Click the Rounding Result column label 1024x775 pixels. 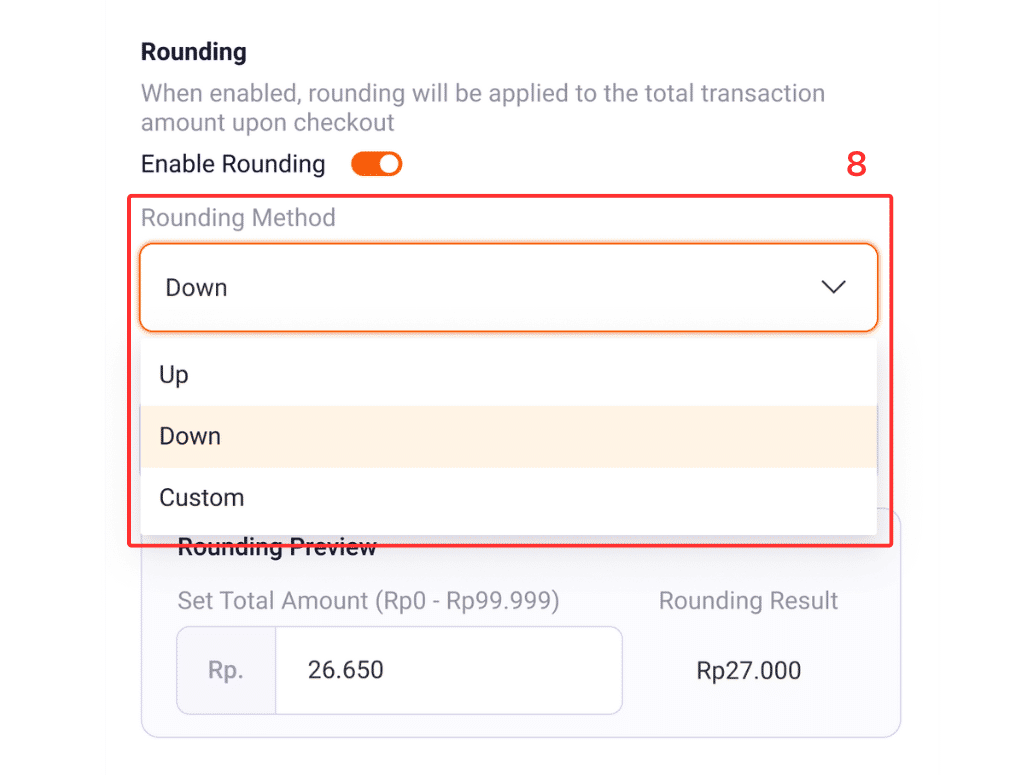pos(748,601)
